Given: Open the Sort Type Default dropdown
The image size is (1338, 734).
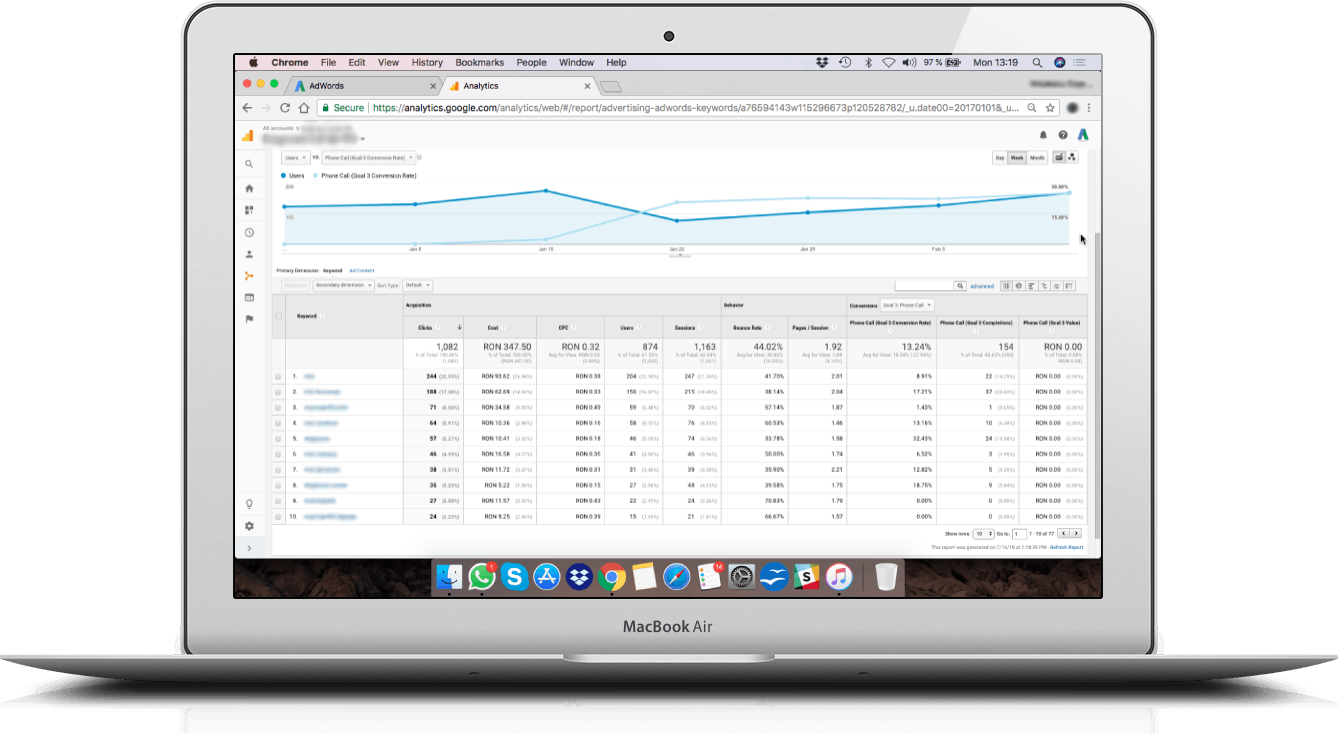Looking at the screenshot, I should pos(418,286).
